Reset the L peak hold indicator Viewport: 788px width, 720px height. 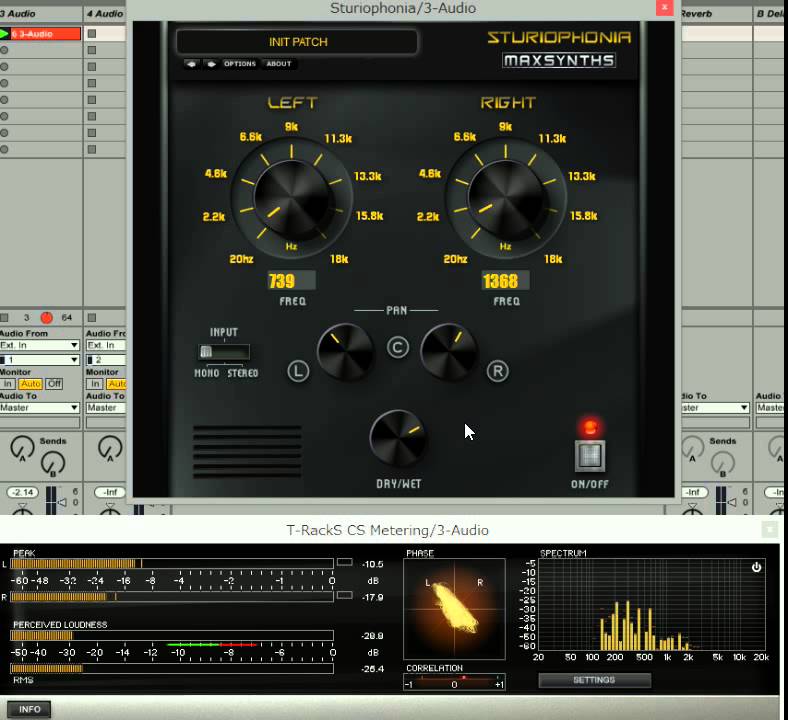pos(344,562)
